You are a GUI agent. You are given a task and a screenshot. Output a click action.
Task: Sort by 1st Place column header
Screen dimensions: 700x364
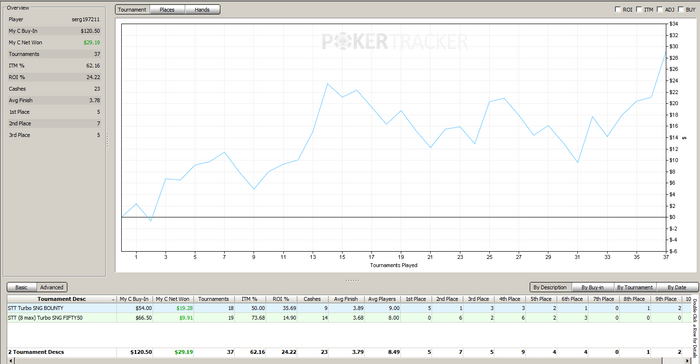point(416,299)
